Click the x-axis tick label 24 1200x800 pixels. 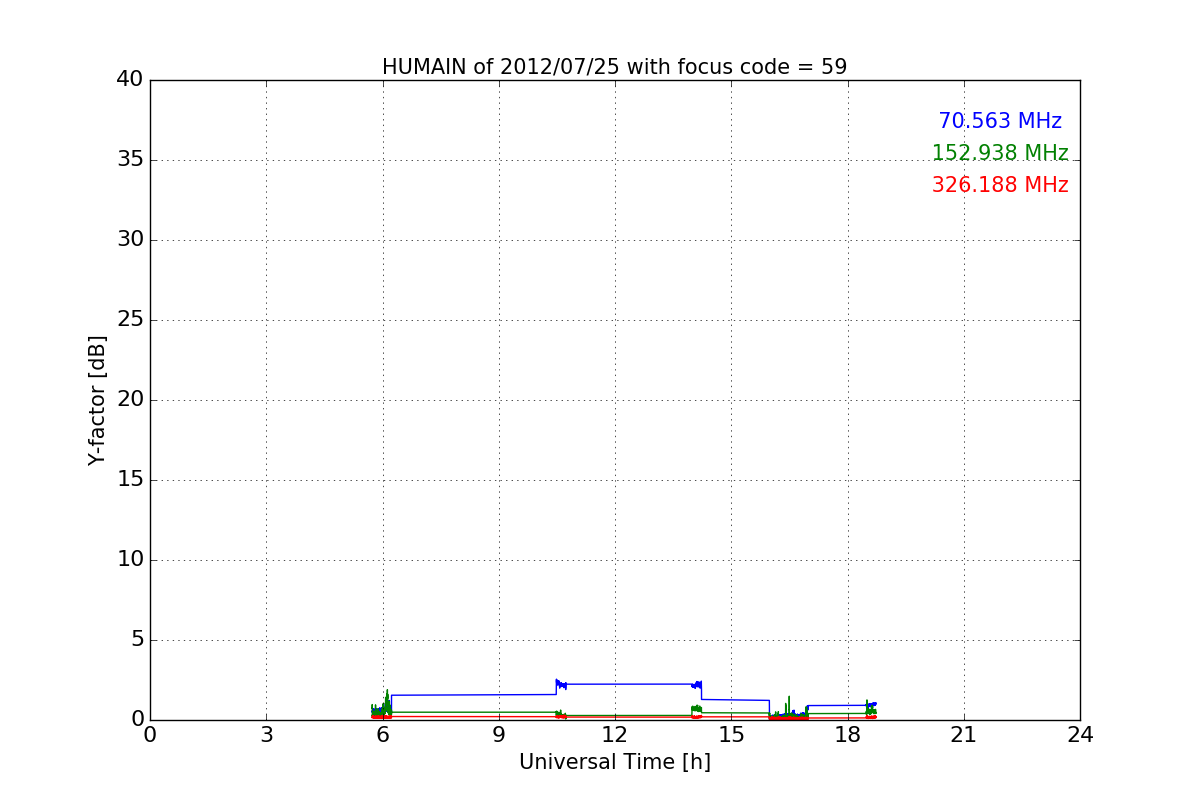tap(1080, 735)
